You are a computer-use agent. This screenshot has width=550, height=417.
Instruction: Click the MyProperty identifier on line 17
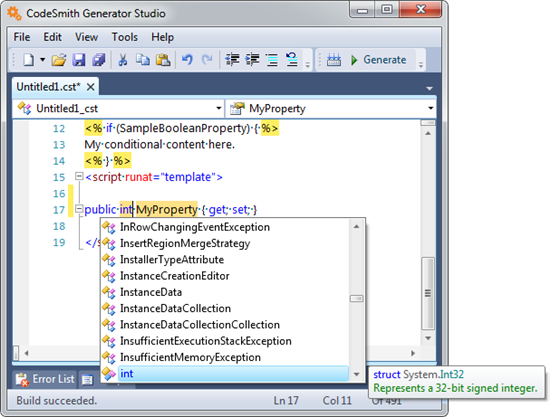(166, 209)
